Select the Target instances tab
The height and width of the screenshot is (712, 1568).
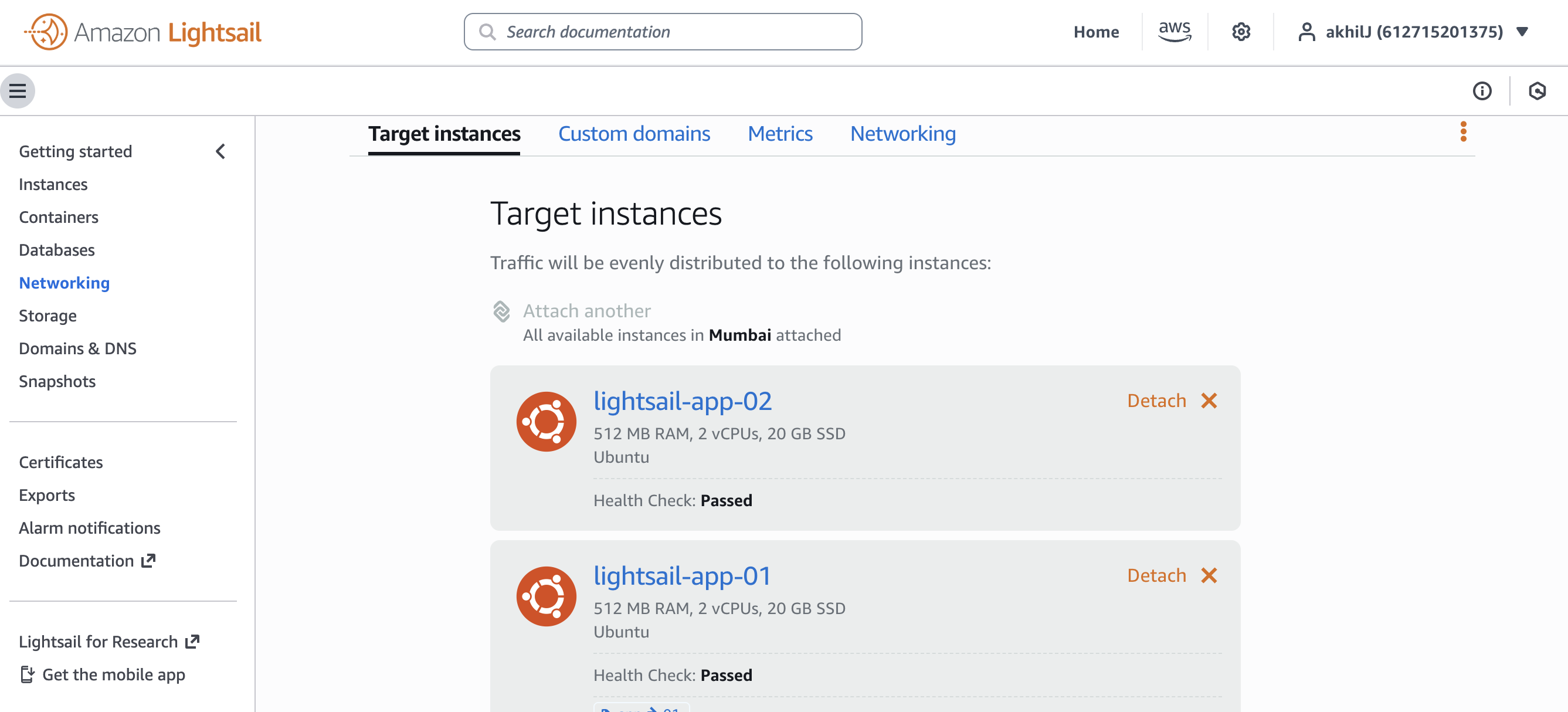click(x=444, y=134)
